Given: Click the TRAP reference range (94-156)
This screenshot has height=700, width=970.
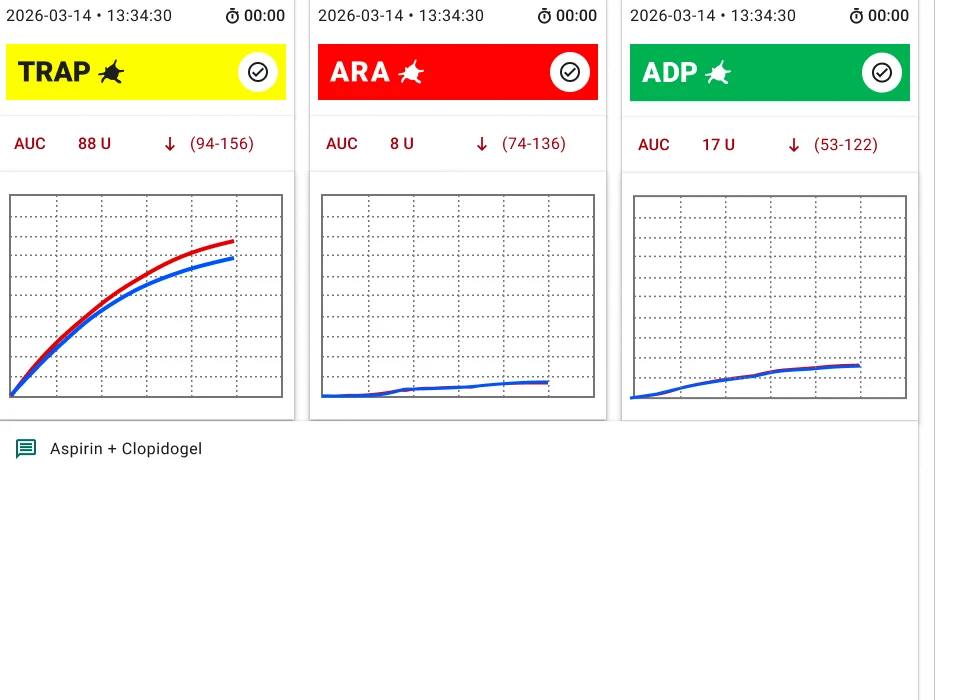Looking at the screenshot, I should [x=222, y=144].
